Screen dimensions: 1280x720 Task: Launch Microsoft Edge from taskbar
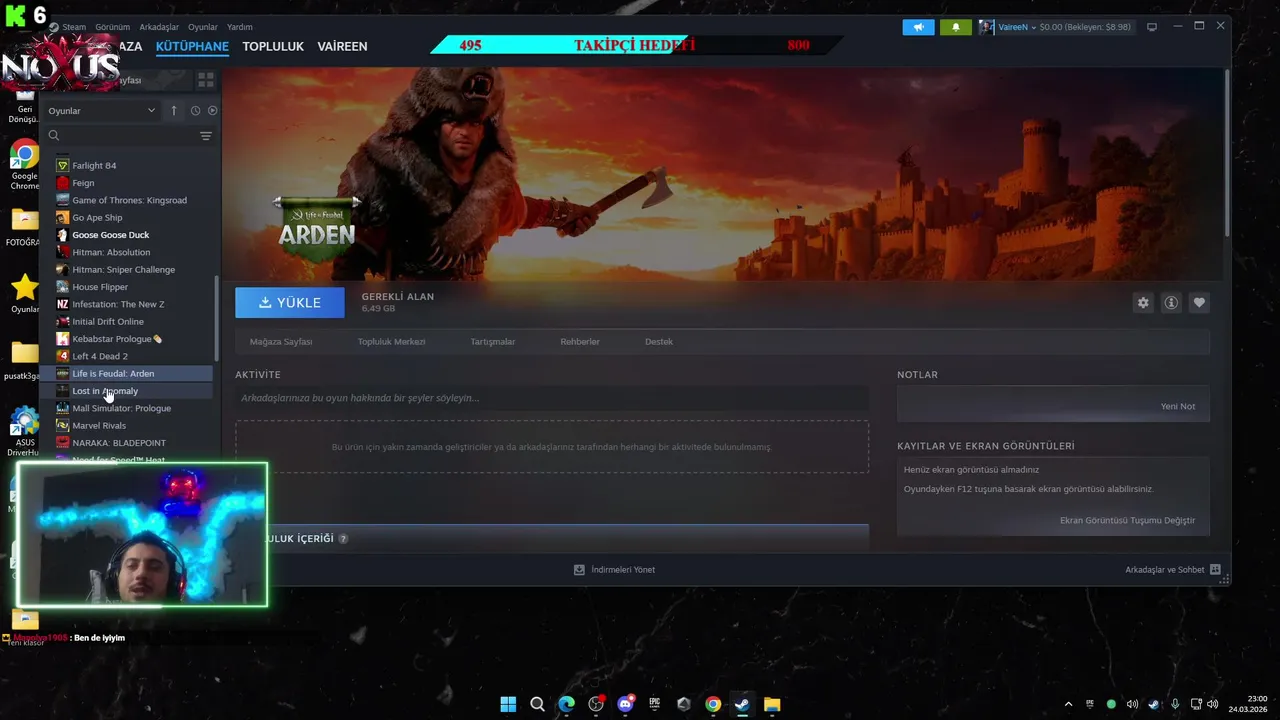tap(566, 704)
